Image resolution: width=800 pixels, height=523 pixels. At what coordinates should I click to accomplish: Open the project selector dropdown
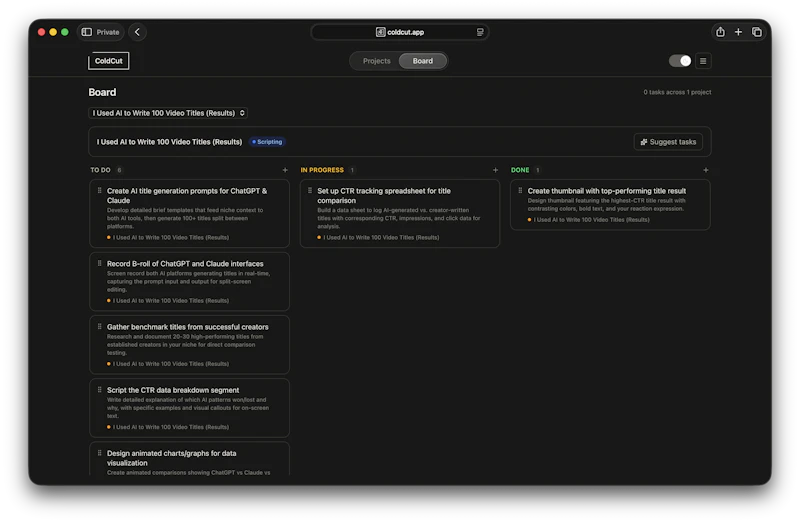[168, 113]
